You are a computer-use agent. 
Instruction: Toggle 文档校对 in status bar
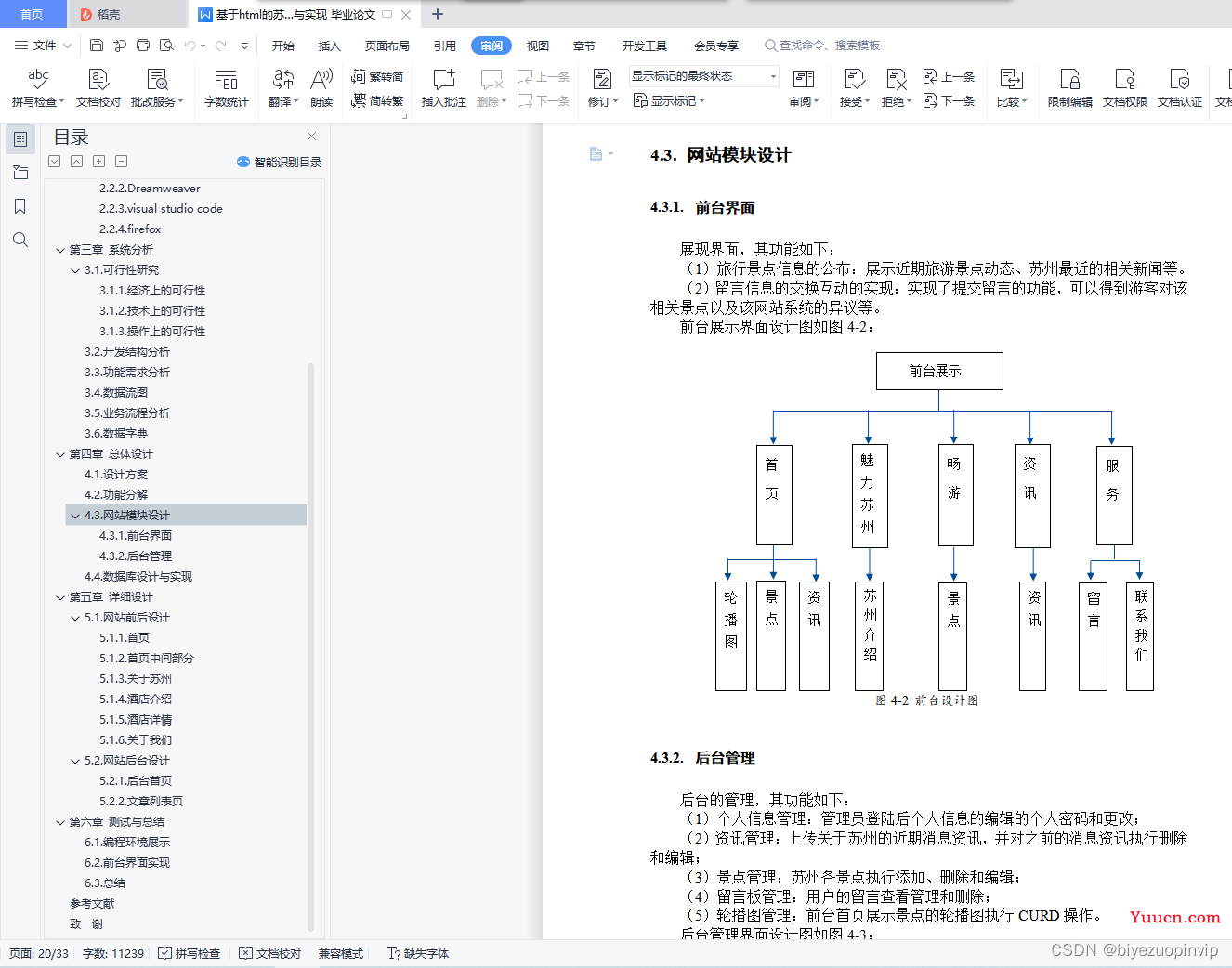[270, 953]
